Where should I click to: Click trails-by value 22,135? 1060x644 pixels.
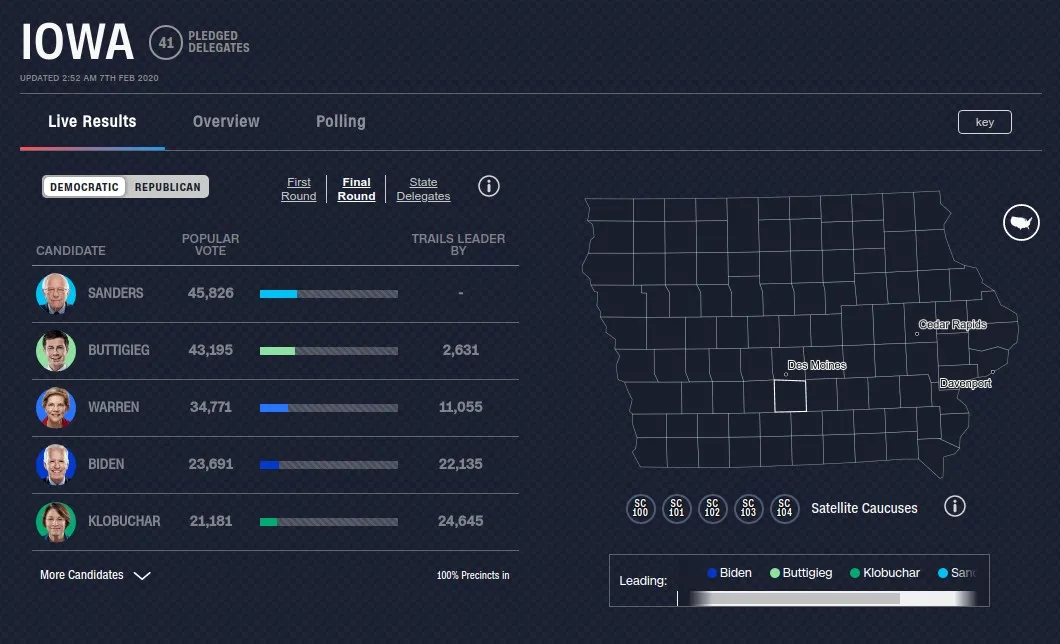[x=460, y=464]
